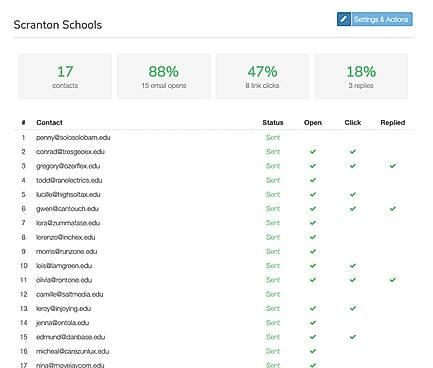The height and width of the screenshot is (368, 433).
Task: Click the Click checkmark in edmund's row
Action: pos(353,337)
